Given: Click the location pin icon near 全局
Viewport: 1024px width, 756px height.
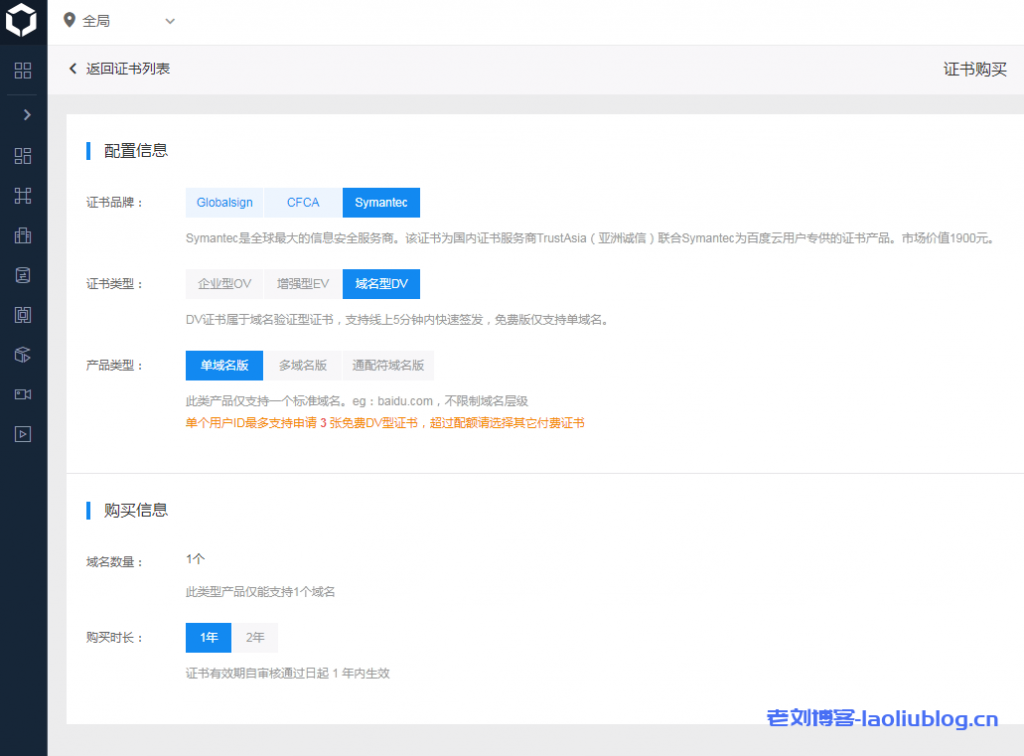Looking at the screenshot, I should [68, 20].
